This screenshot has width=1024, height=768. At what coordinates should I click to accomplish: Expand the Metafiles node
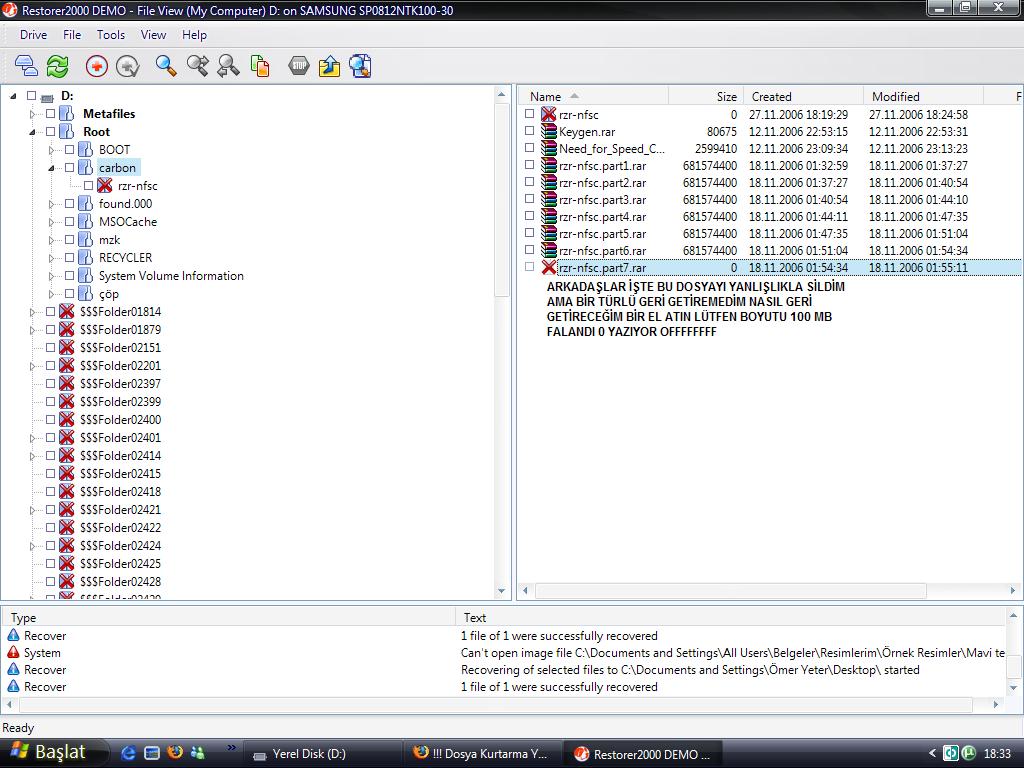(x=32, y=114)
